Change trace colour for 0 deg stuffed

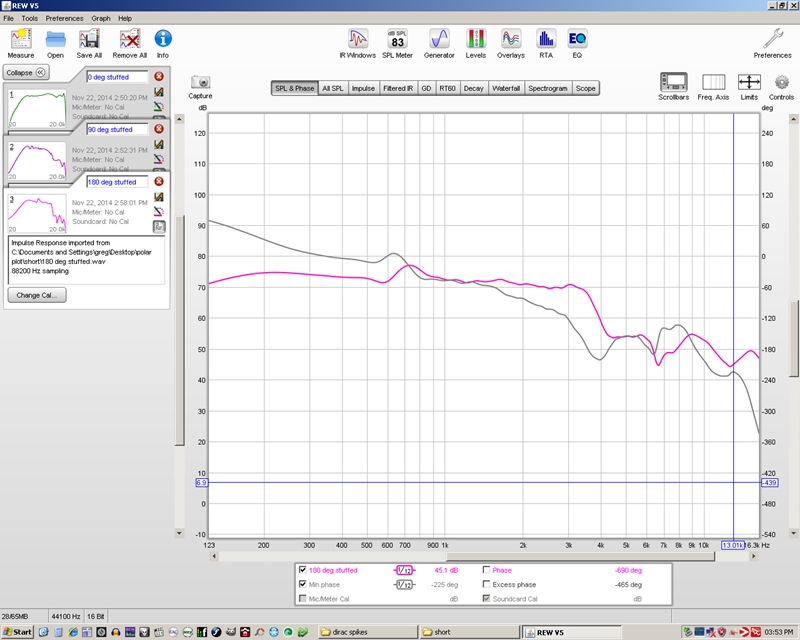[159, 107]
